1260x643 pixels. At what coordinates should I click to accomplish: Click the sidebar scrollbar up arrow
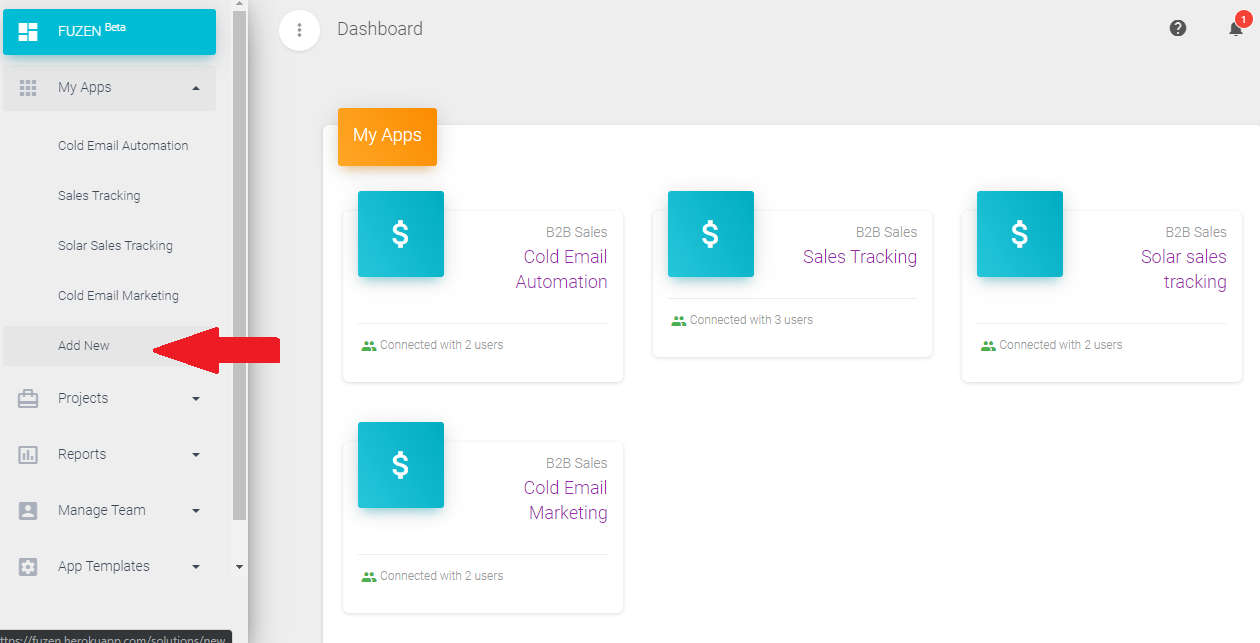(x=239, y=4)
